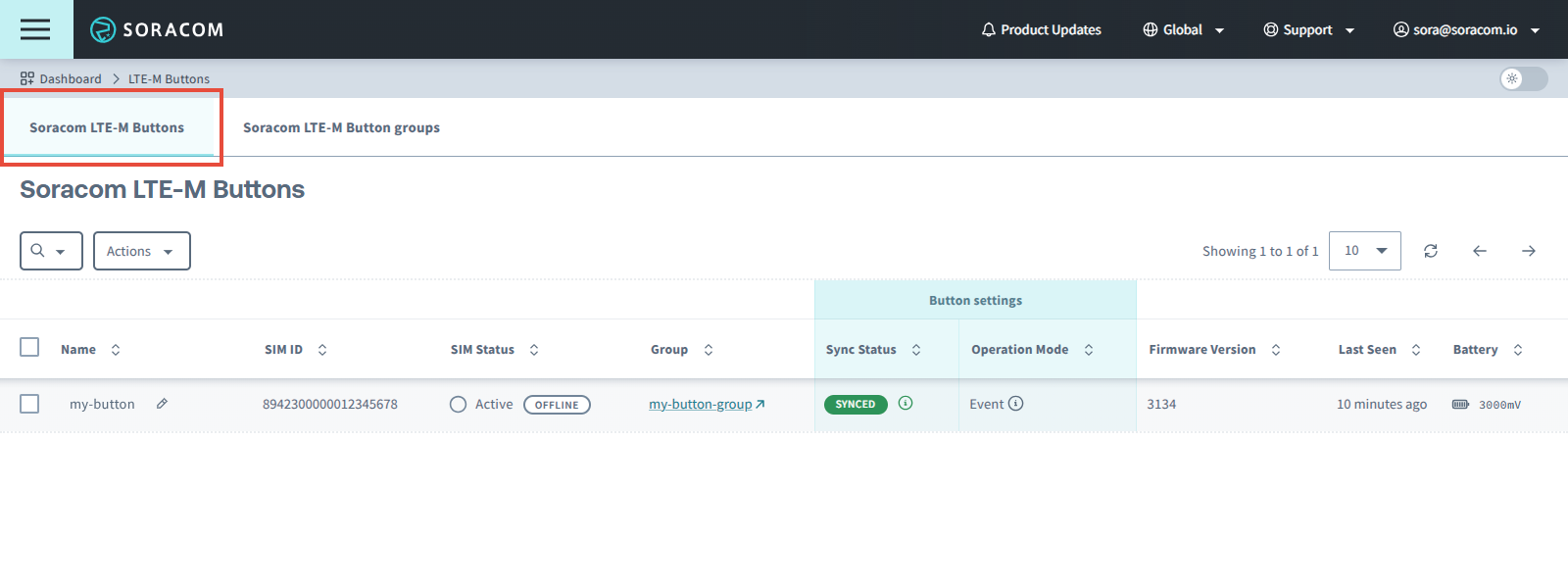Toggle the light/dark theme switch
Screen dimensions: 1568x588
(1523, 78)
